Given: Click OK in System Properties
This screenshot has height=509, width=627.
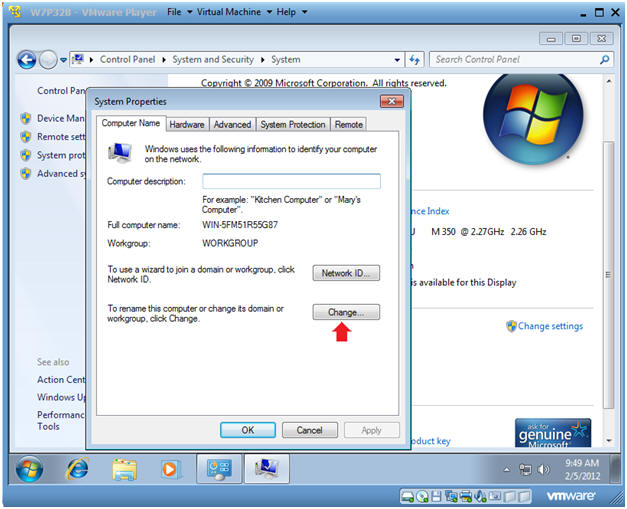Looking at the screenshot, I should [248, 430].
